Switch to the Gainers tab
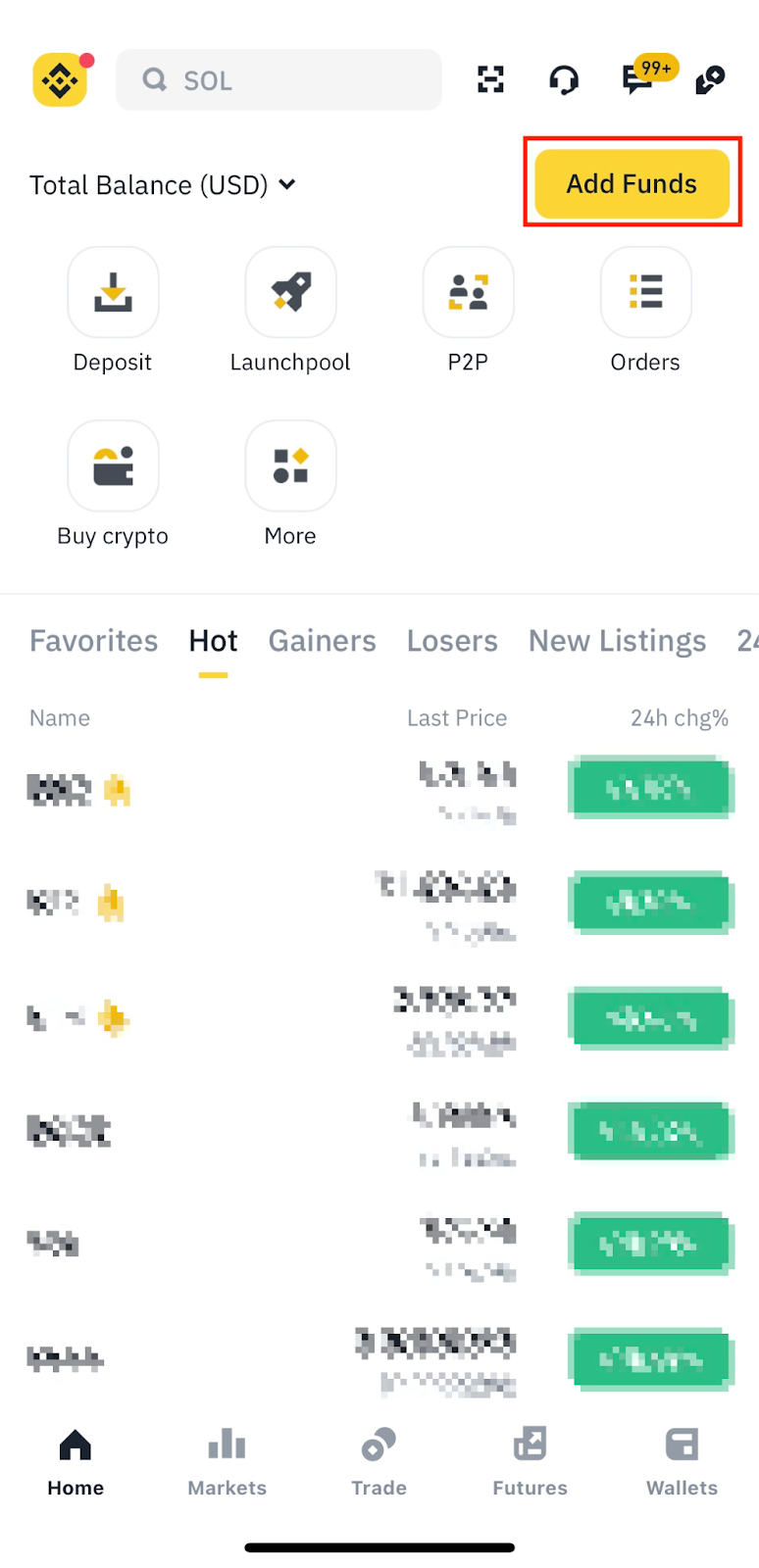This screenshot has width=759, height=1568. (x=322, y=641)
